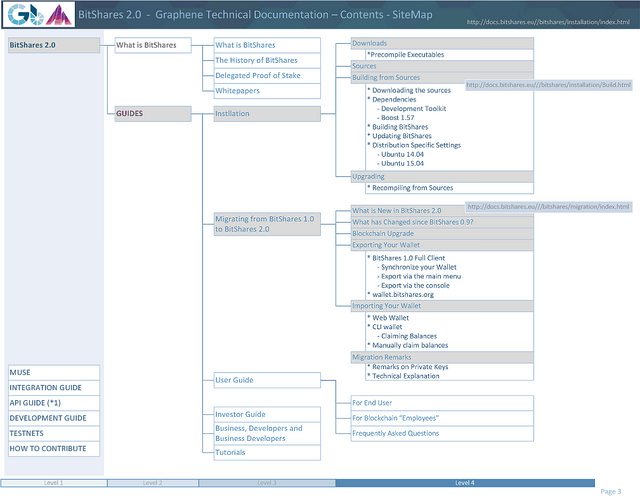Open What has Changed since BitShares 0.9?
The image size is (640, 496).
[442, 222]
